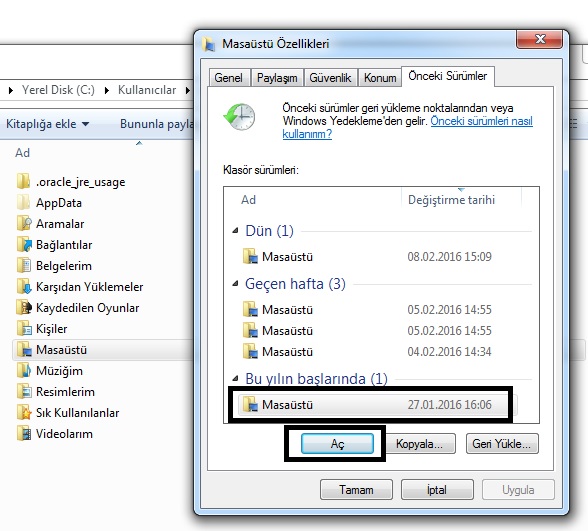The image size is (588, 531).
Task: Select the .oracle_jre_usage folder icon
Action: click(x=23, y=182)
